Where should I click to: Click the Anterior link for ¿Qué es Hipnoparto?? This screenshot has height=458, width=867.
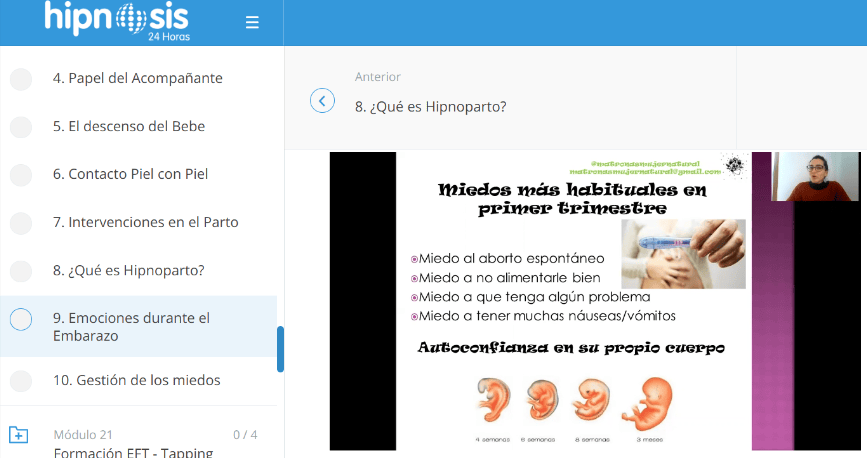[430, 106]
